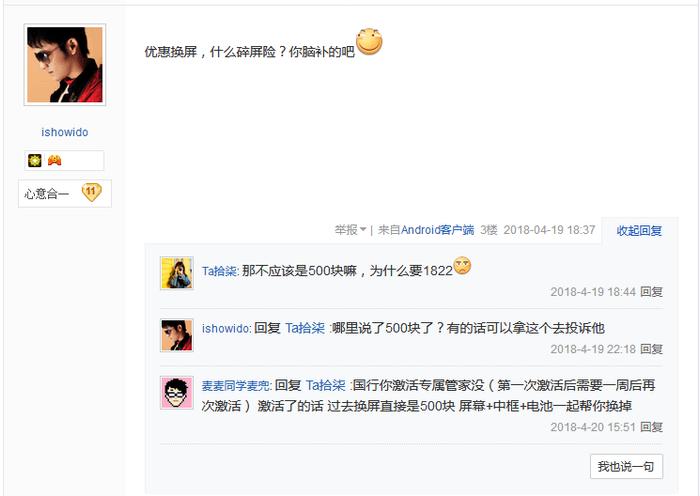Image resolution: width=700 pixels, height=496 pixels.
Task: Reply to the 18:44 comment
Action: click(x=651, y=292)
